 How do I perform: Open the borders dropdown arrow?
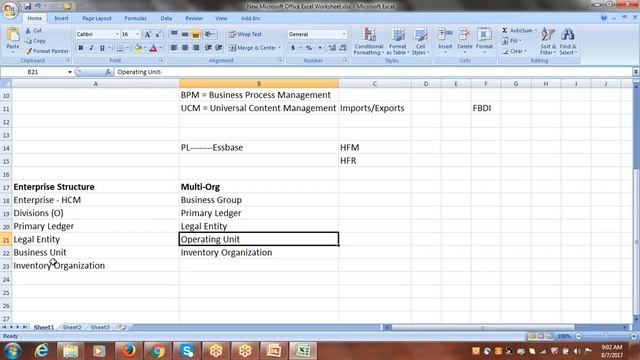point(127,48)
